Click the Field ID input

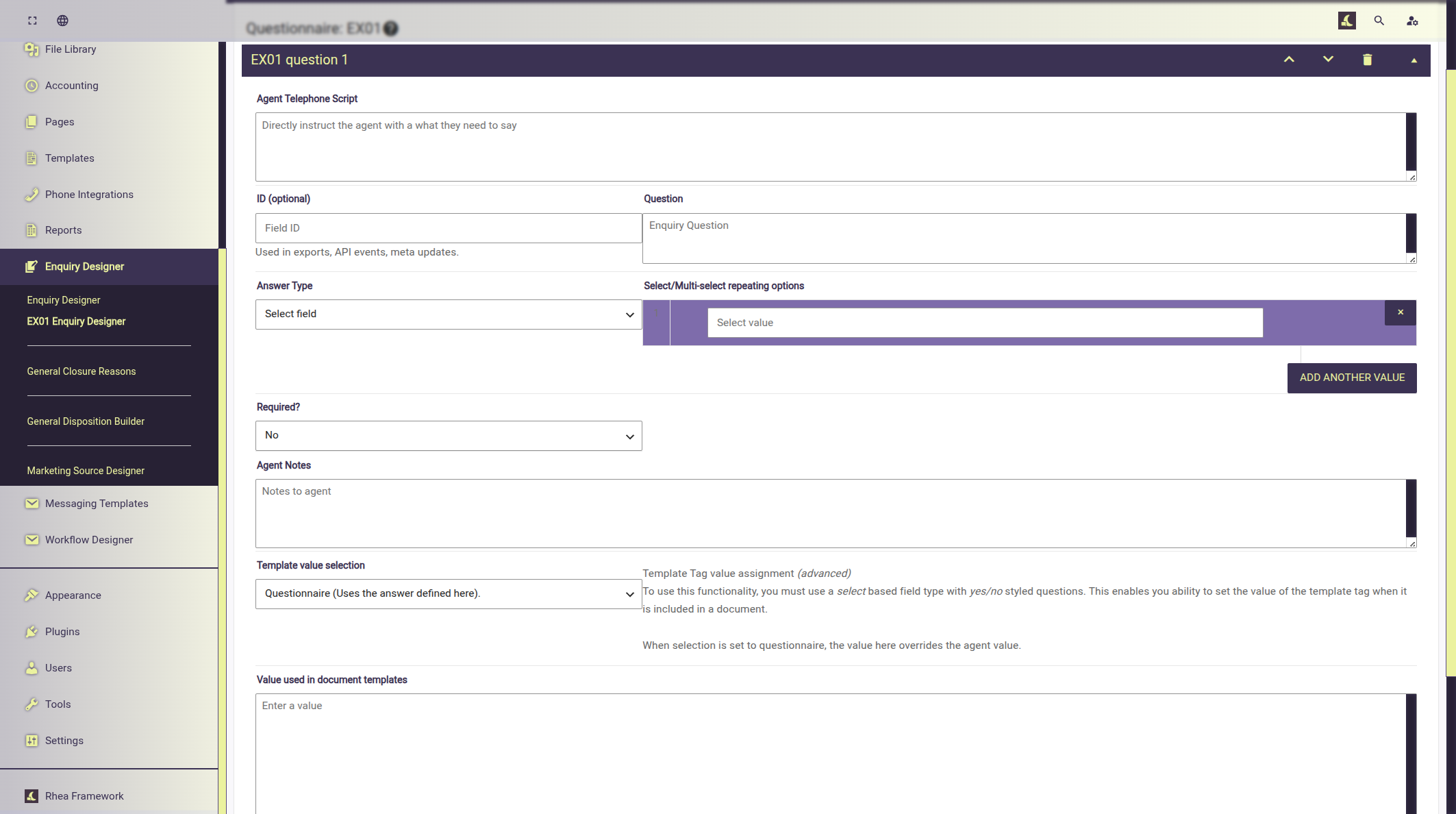[x=449, y=228]
